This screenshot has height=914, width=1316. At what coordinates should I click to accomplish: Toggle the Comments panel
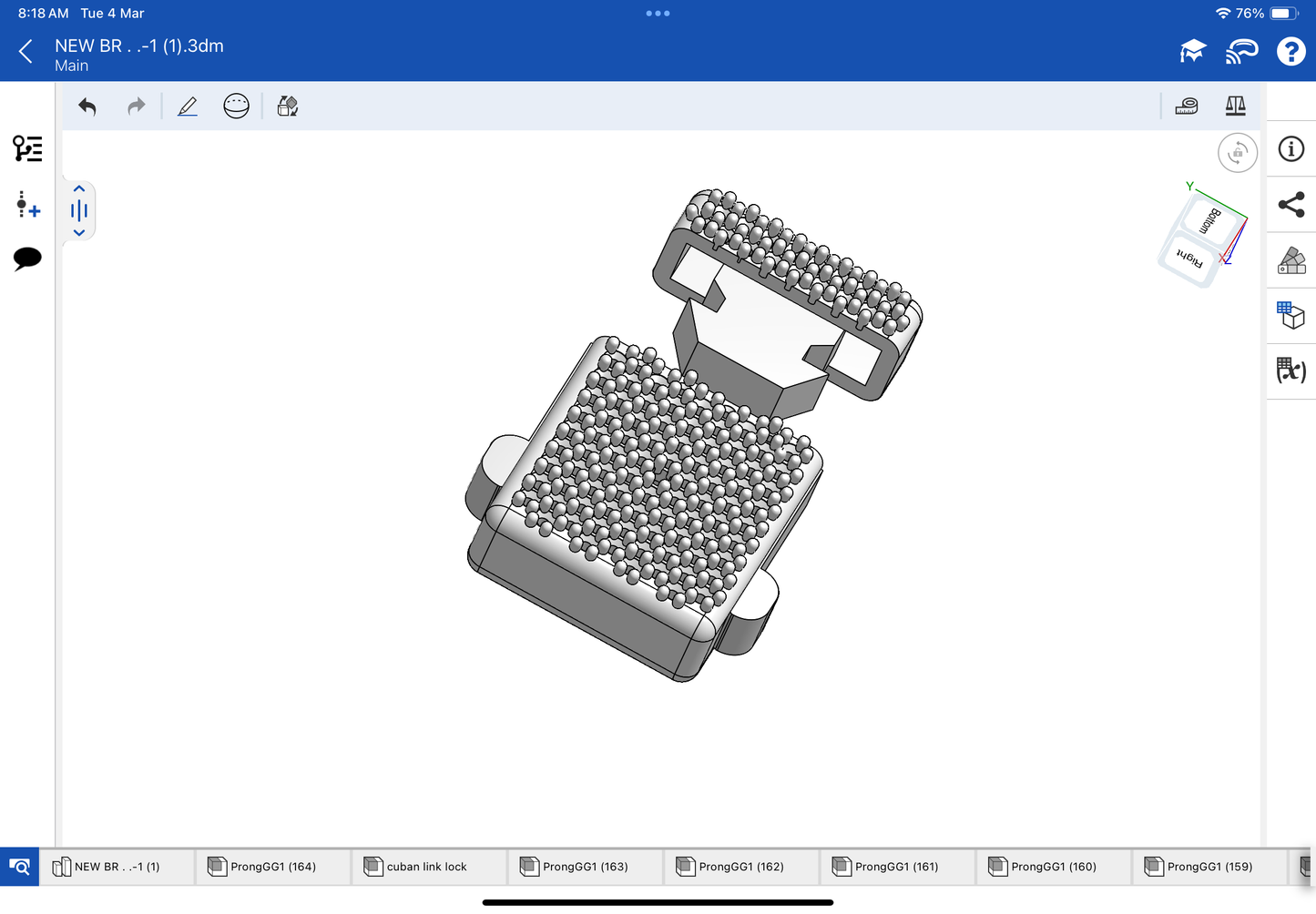(x=27, y=259)
